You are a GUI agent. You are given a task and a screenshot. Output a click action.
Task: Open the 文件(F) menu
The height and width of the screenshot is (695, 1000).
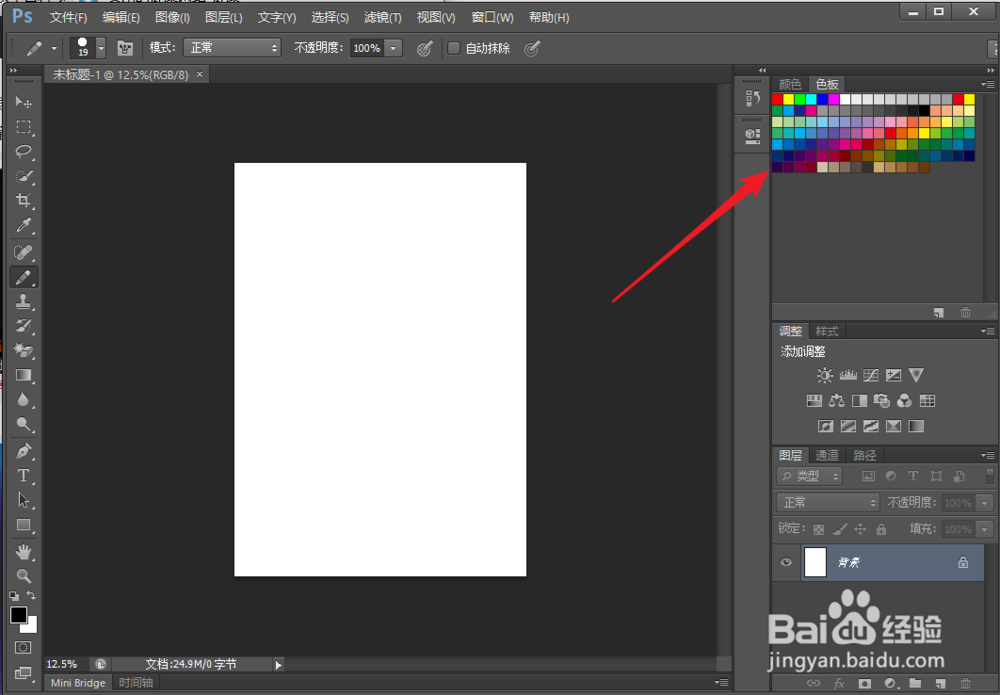(x=68, y=18)
